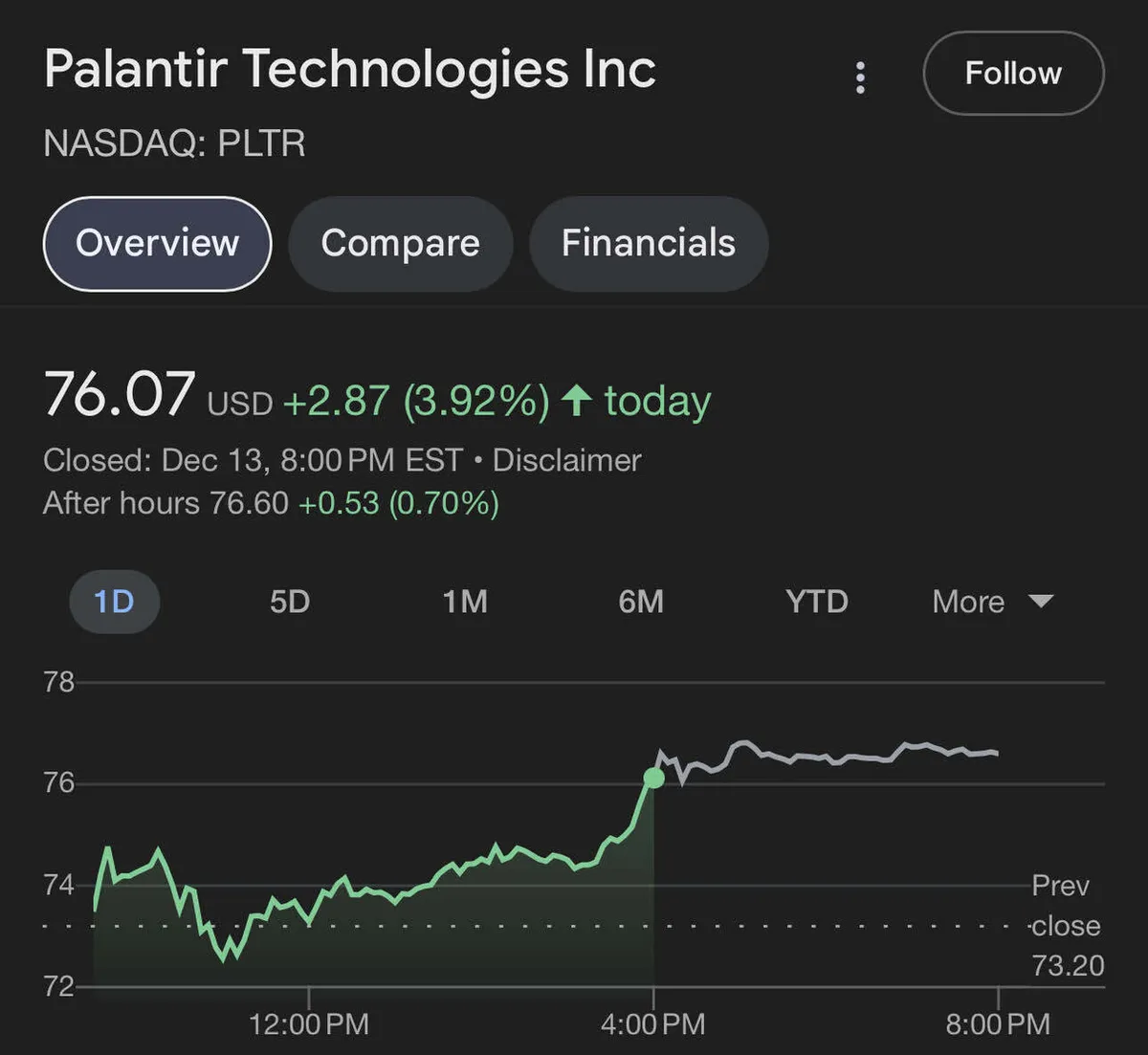Screen dimensions: 1148x1055
Task: Click the Prev close 73.20 label
Action: [x=1066, y=925]
